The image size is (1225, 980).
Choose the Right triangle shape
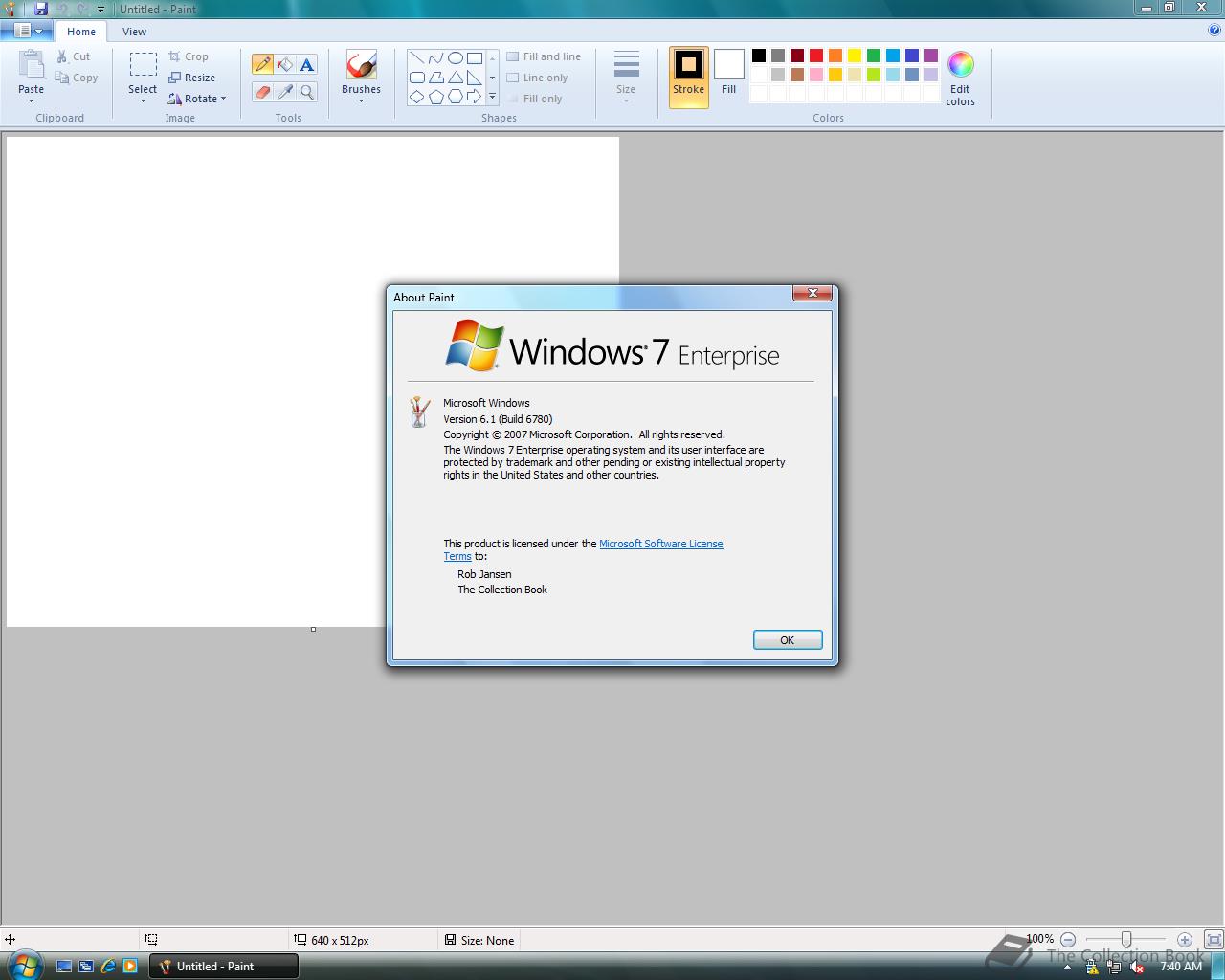[x=475, y=78]
